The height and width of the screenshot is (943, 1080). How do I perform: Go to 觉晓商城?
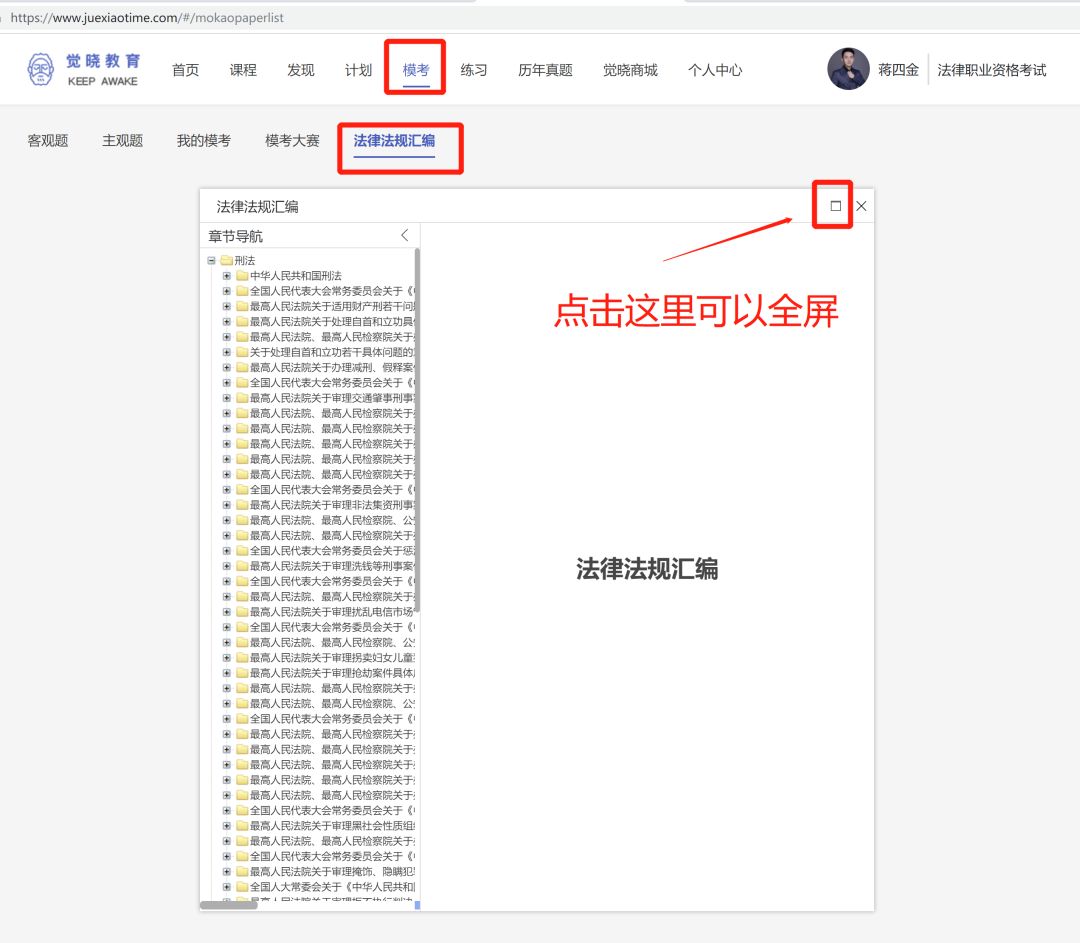click(x=630, y=71)
